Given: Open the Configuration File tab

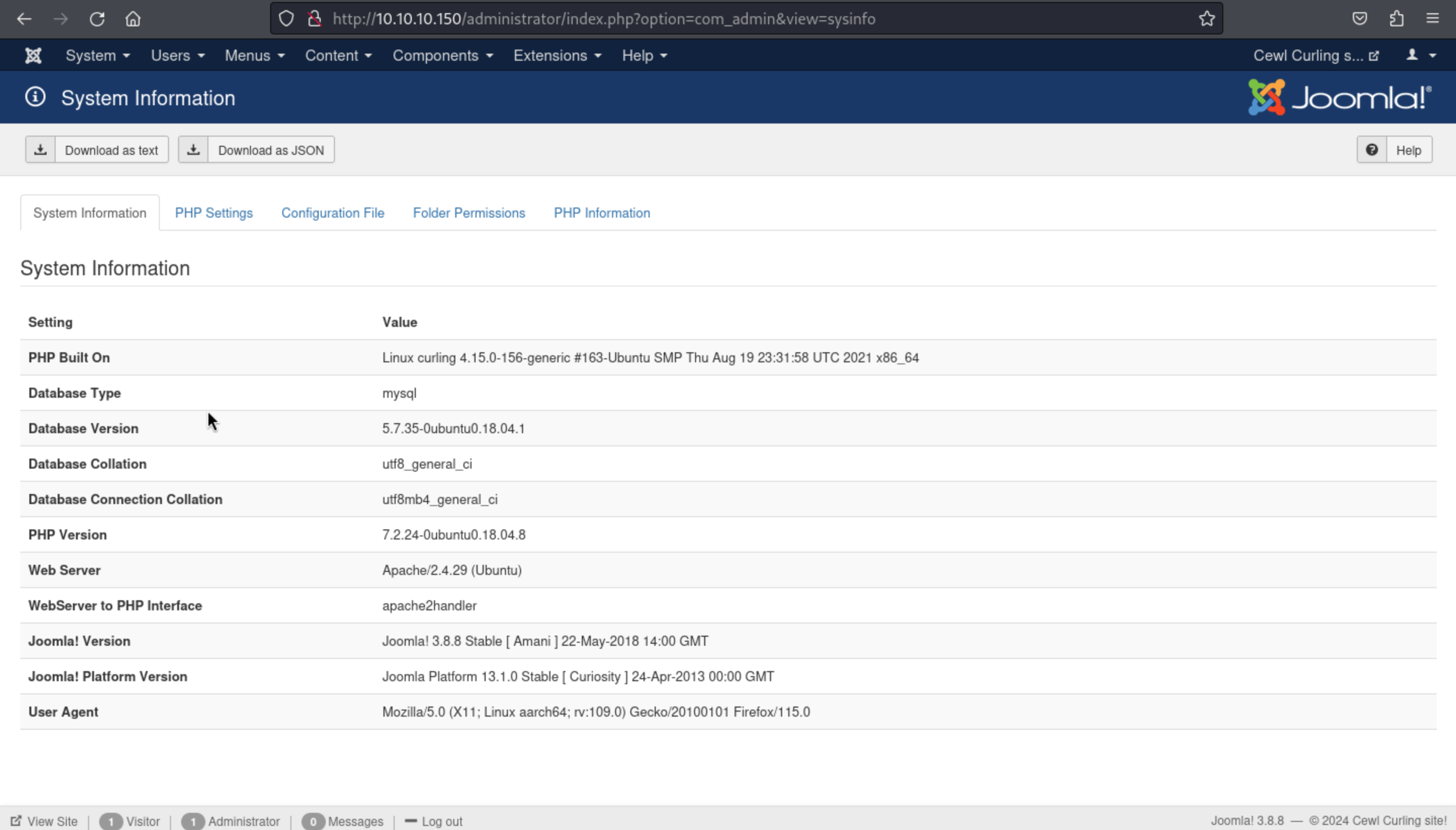Looking at the screenshot, I should (x=333, y=213).
